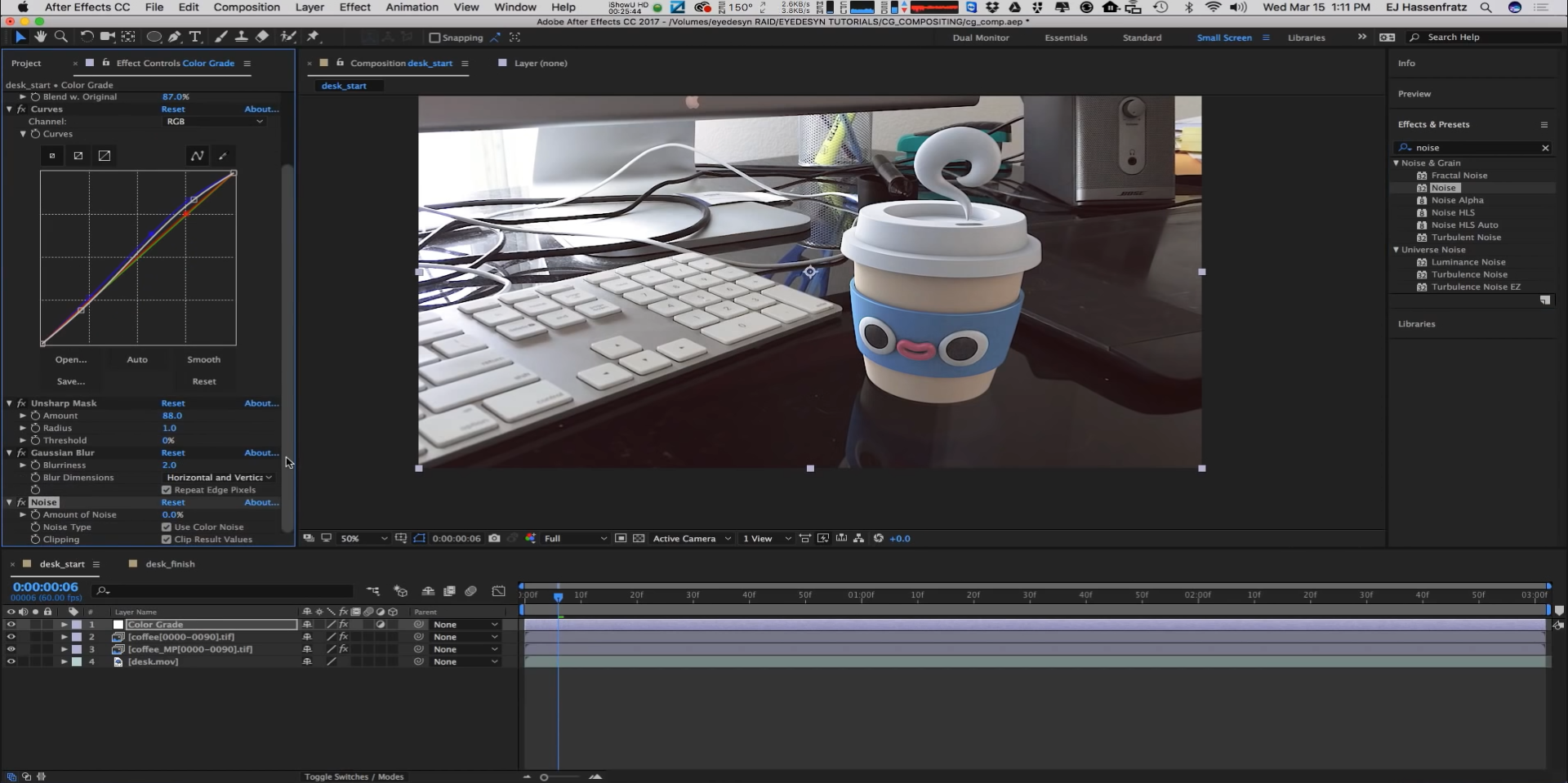Image resolution: width=1568 pixels, height=783 pixels.
Task: Hide the coffee_MP[0000-0090].tif layer
Action: (11, 650)
